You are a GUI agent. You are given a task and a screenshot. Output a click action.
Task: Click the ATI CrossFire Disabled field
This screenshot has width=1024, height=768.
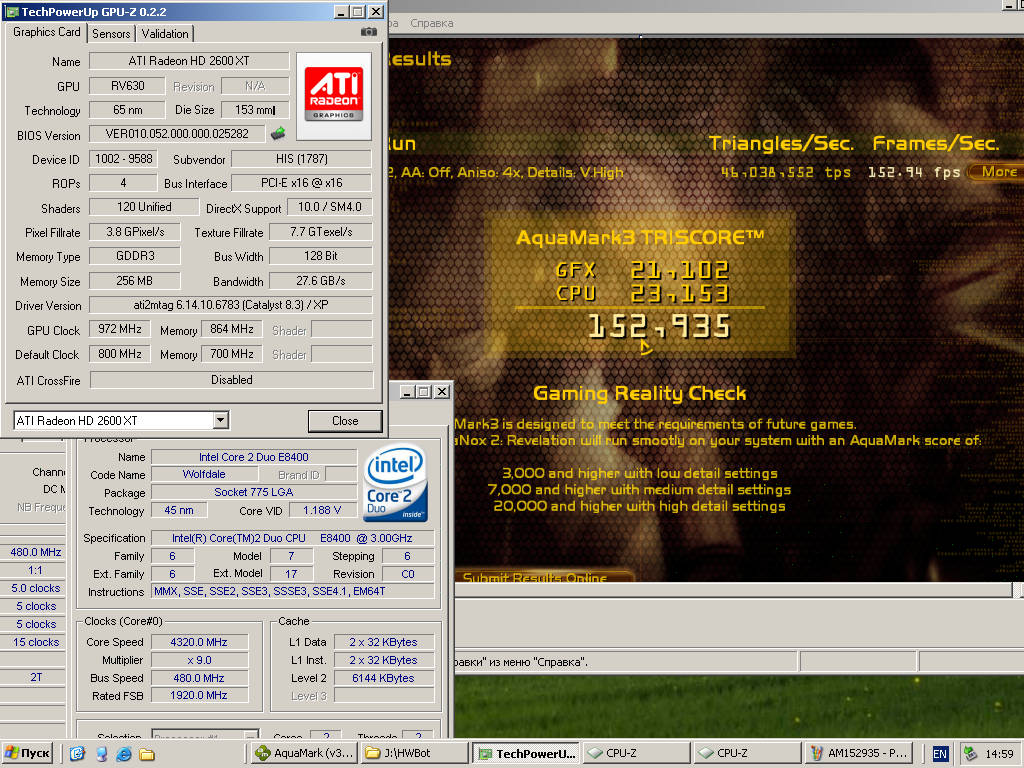tap(231, 379)
